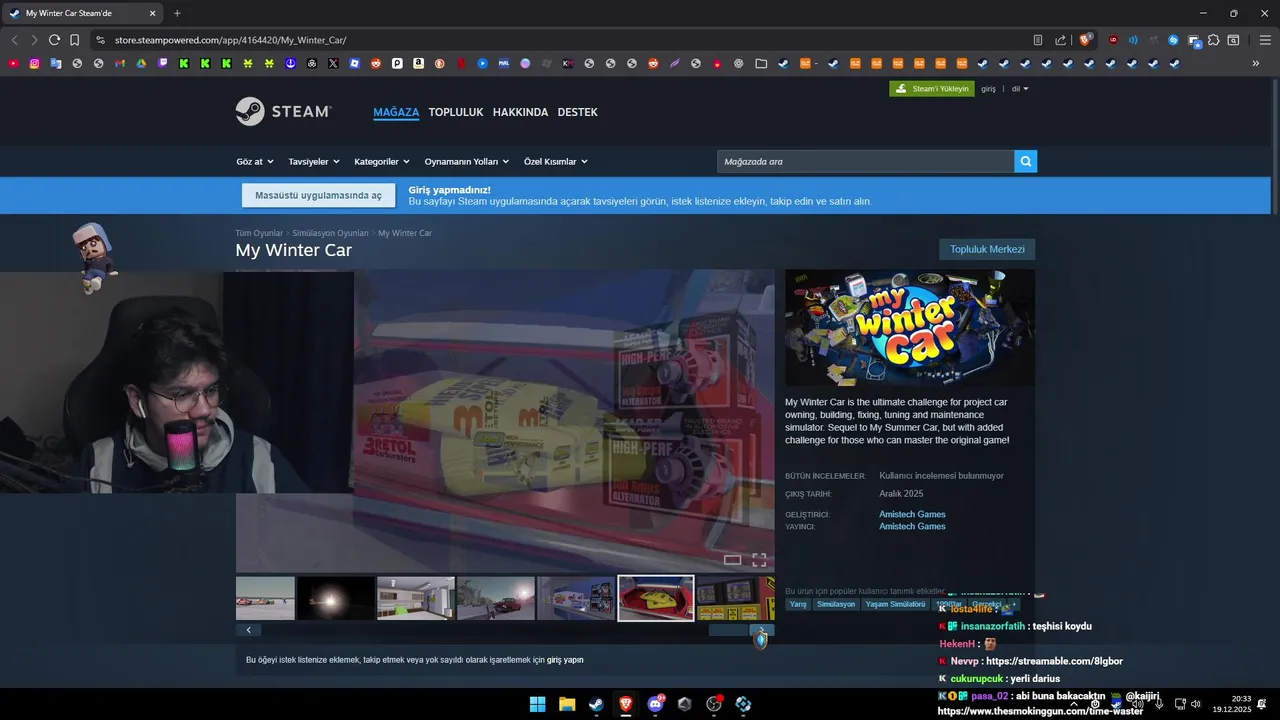Open File Explorer from the taskbar

[567, 704]
